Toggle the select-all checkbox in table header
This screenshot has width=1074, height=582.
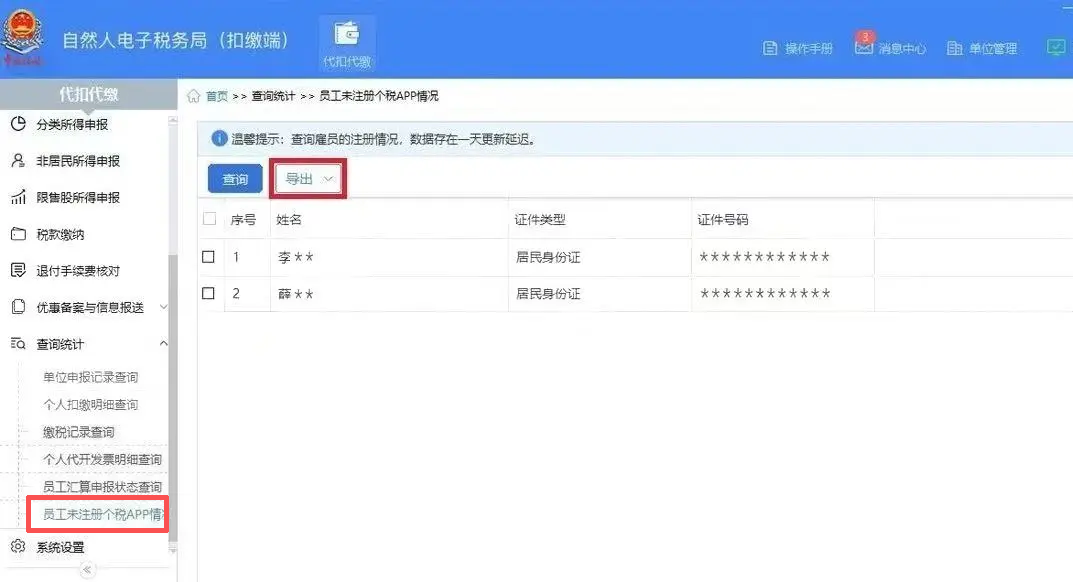point(209,219)
